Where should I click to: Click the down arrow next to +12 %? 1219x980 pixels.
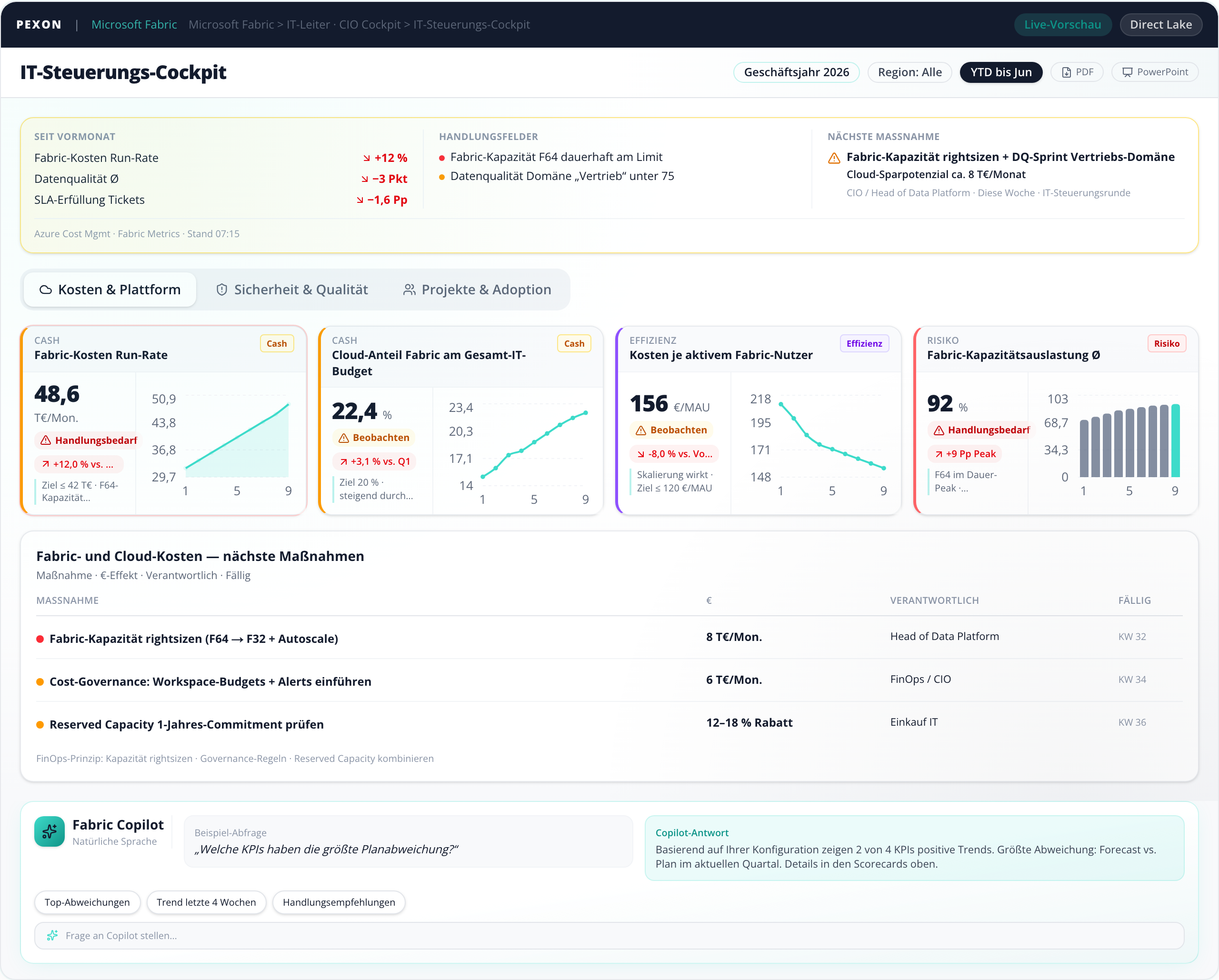pyautogui.click(x=366, y=159)
